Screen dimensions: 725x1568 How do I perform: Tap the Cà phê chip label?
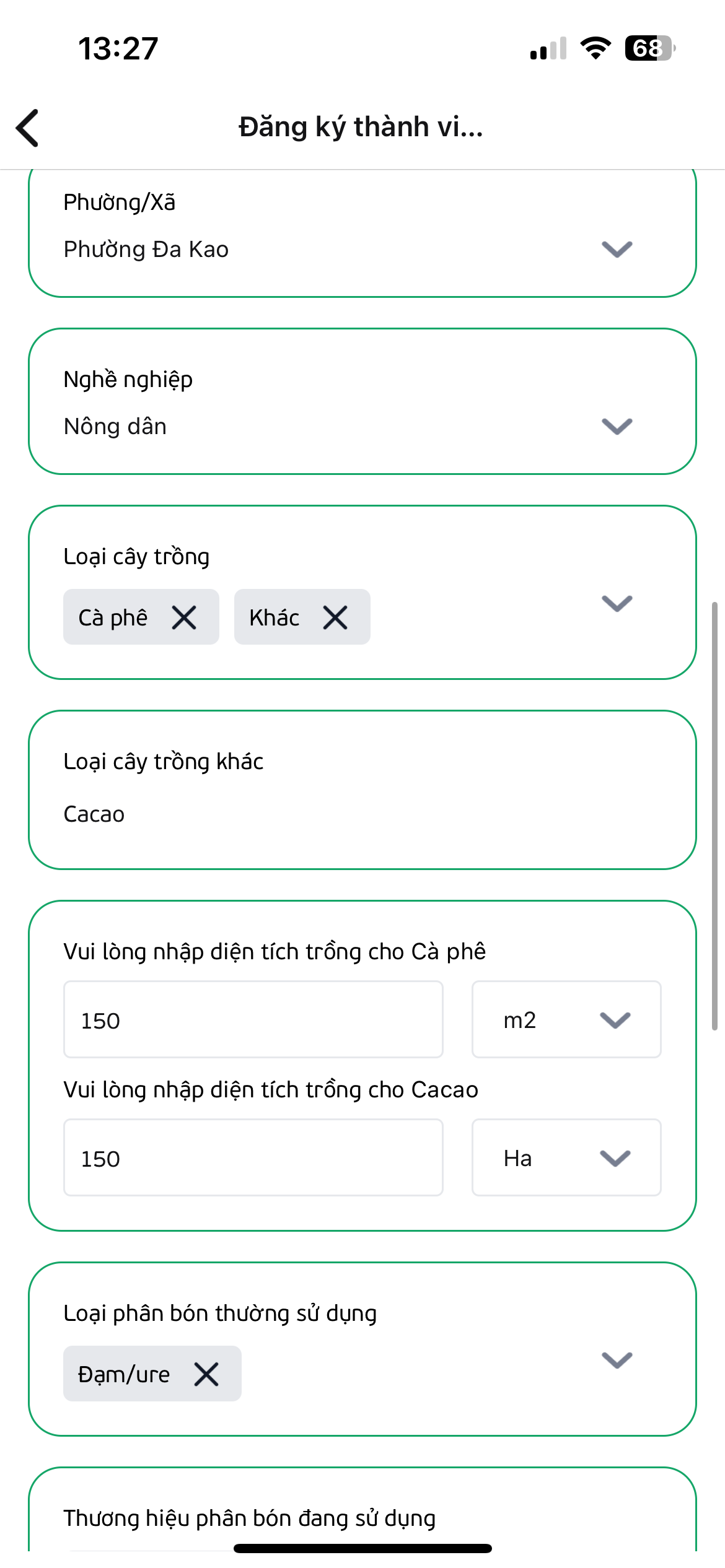(113, 617)
